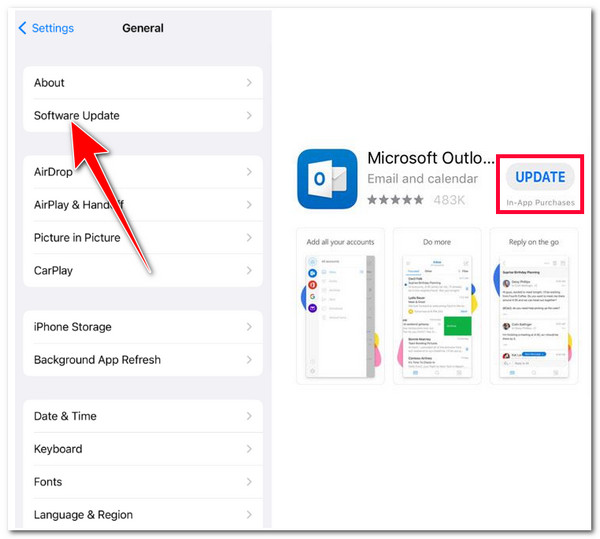The image size is (600, 539).
Task: Tap the Microsoft Outlook app icon
Action: (327, 179)
